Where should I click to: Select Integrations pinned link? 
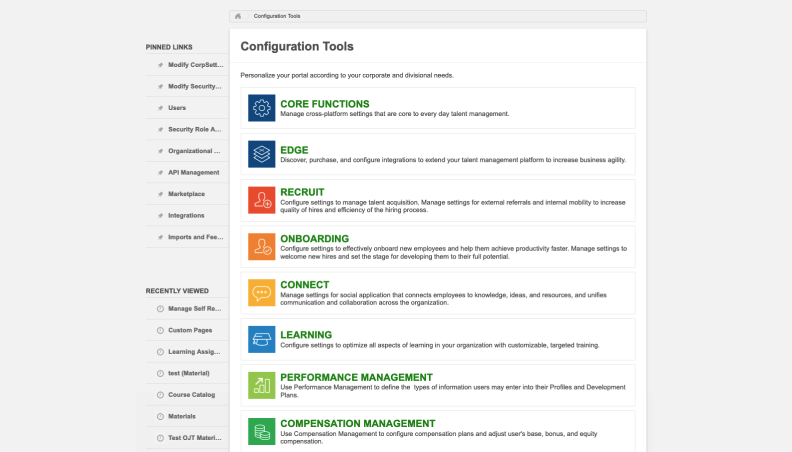[x=186, y=215]
